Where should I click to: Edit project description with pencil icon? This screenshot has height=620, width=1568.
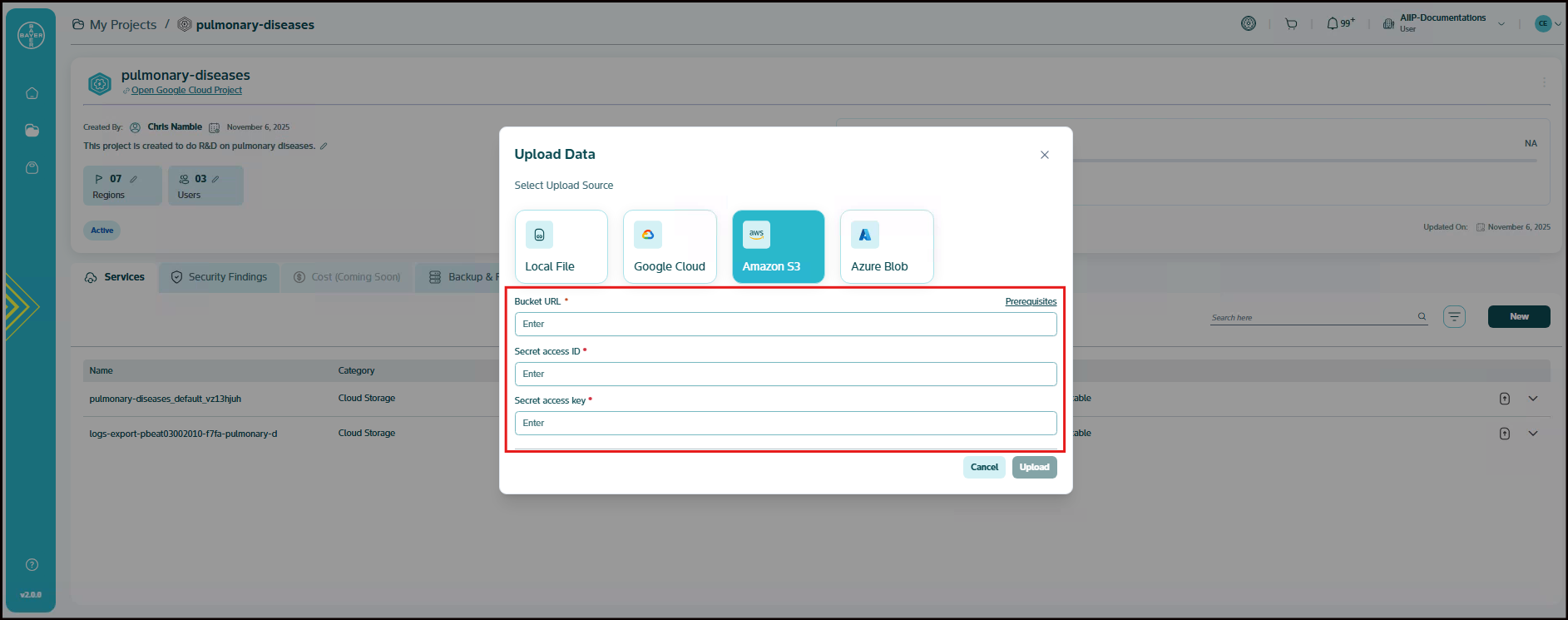[324, 146]
